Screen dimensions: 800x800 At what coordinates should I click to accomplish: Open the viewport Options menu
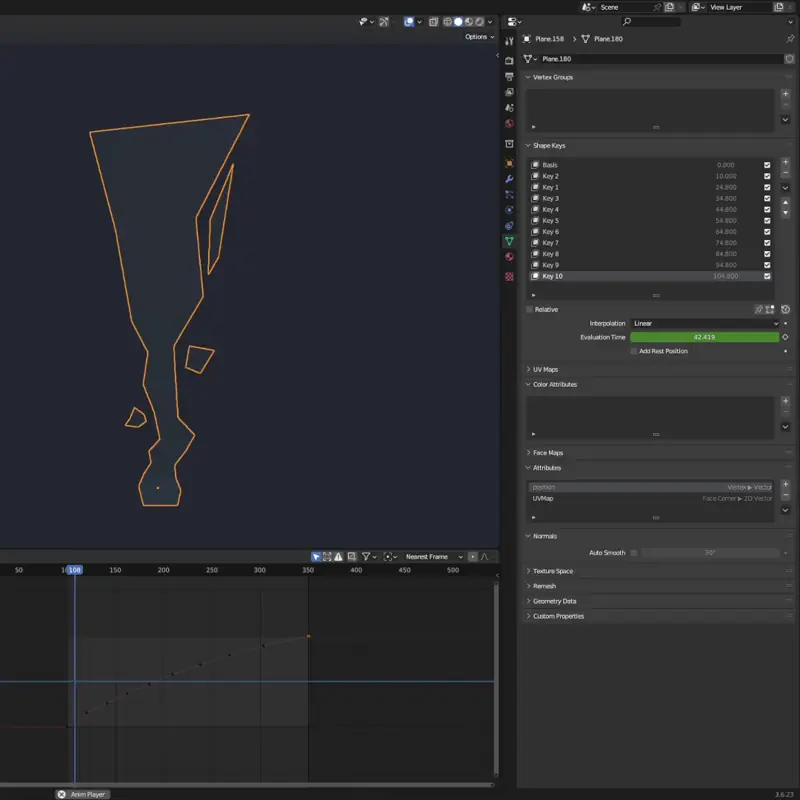[x=479, y=37]
